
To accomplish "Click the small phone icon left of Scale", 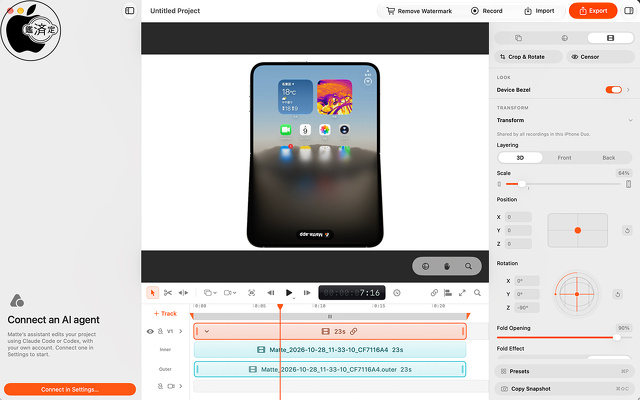I will coord(499,184).
